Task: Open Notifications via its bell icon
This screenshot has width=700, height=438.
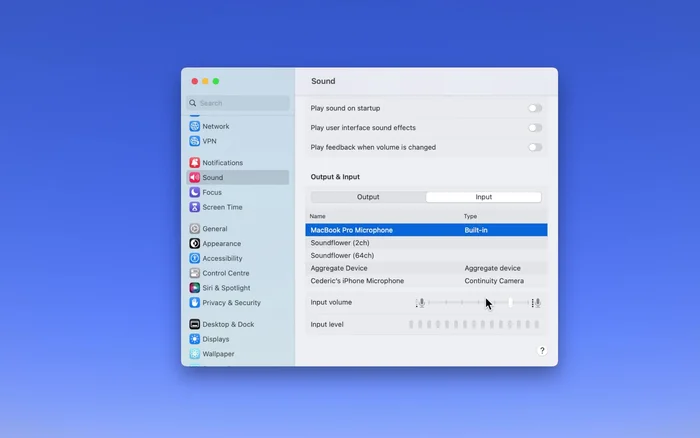Action: pyautogui.click(x=195, y=163)
